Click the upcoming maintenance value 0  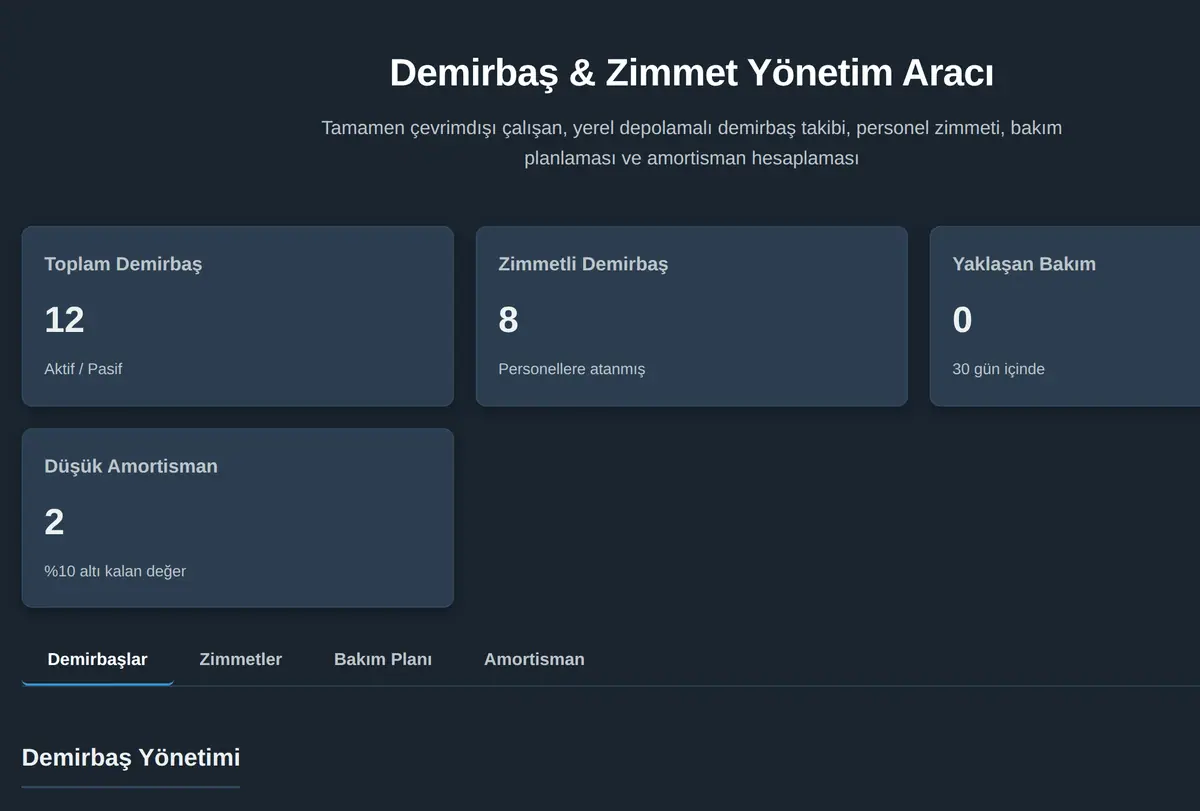coord(962,320)
